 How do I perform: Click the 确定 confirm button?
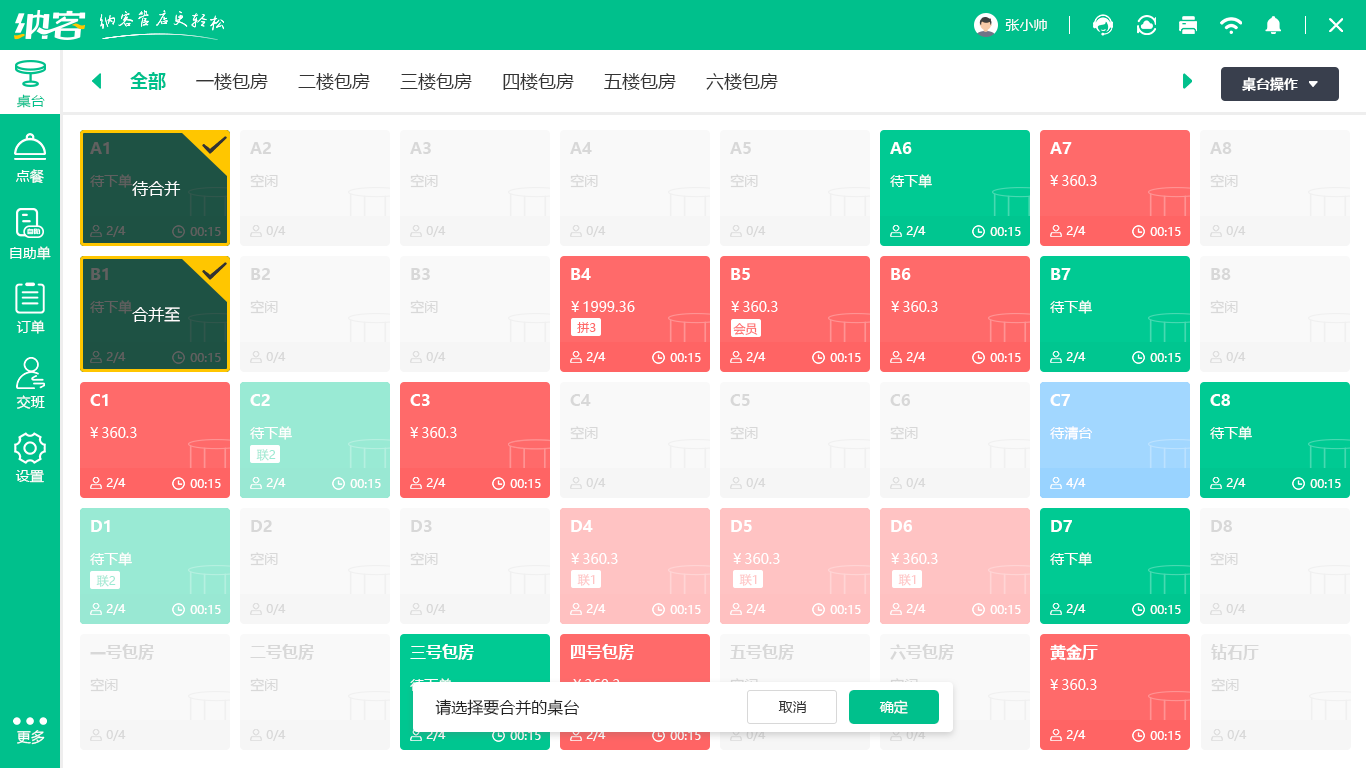click(x=893, y=707)
